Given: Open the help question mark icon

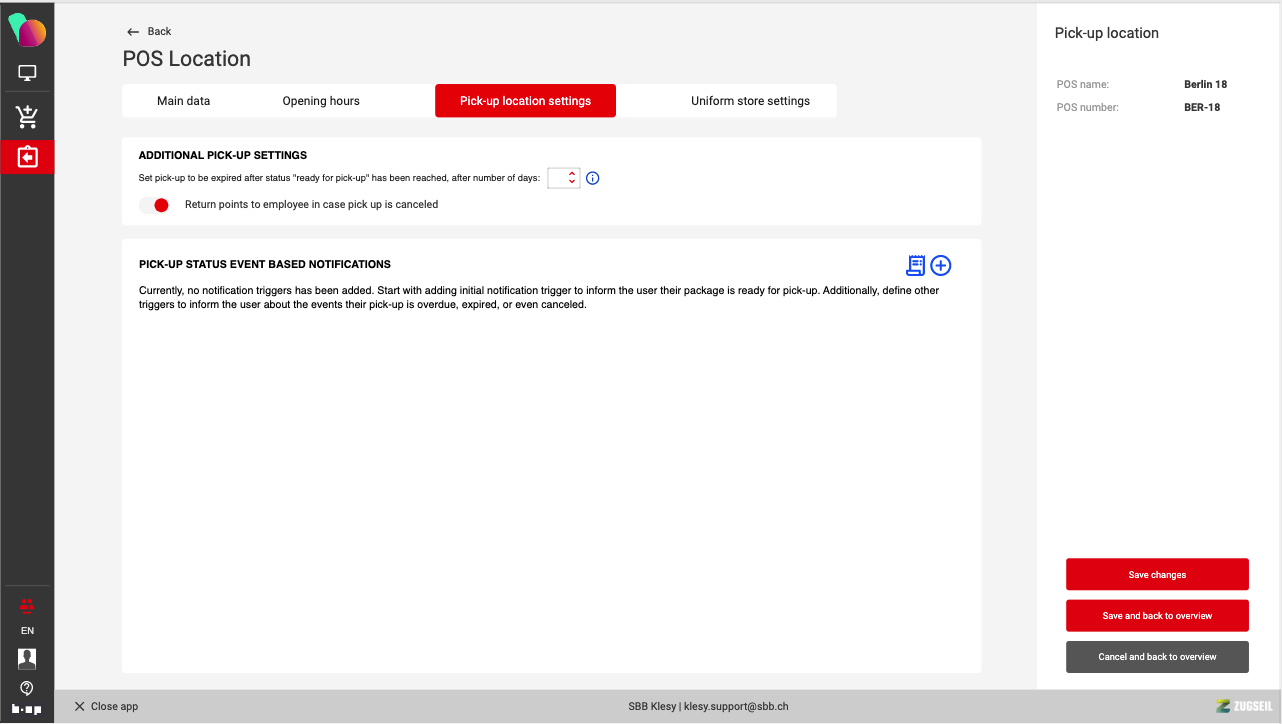Looking at the screenshot, I should (x=27, y=688).
